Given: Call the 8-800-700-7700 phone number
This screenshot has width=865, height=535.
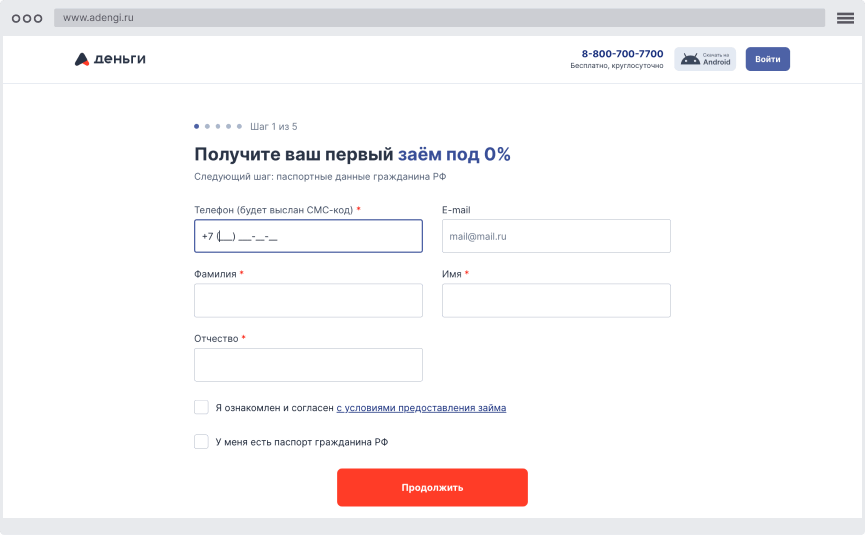Looking at the screenshot, I should coord(622,54).
